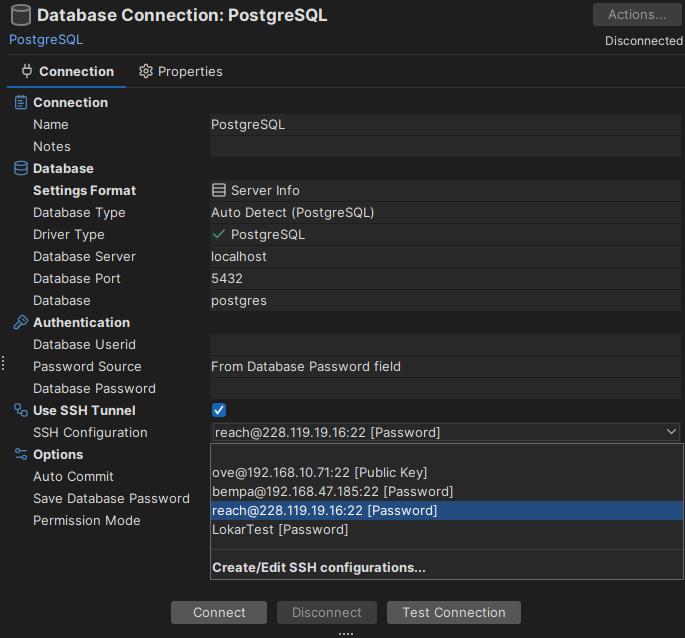Click the database cylinder icon in header

coord(21,15)
